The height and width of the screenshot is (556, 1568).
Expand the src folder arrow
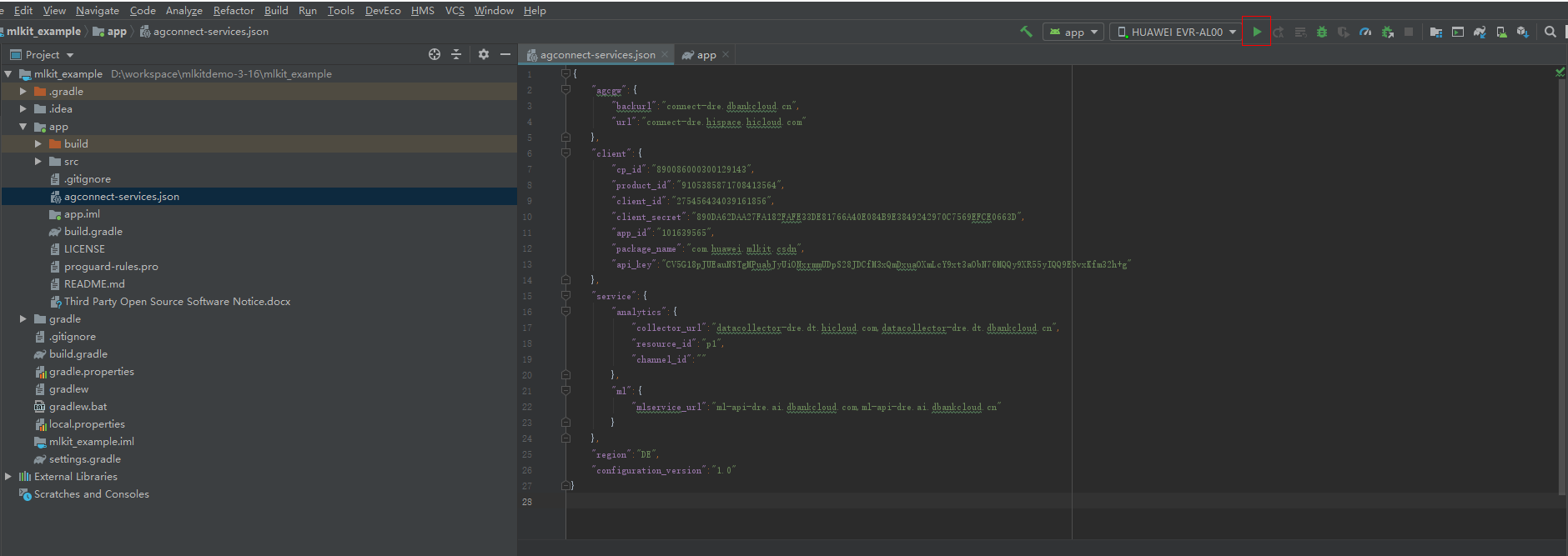38,161
